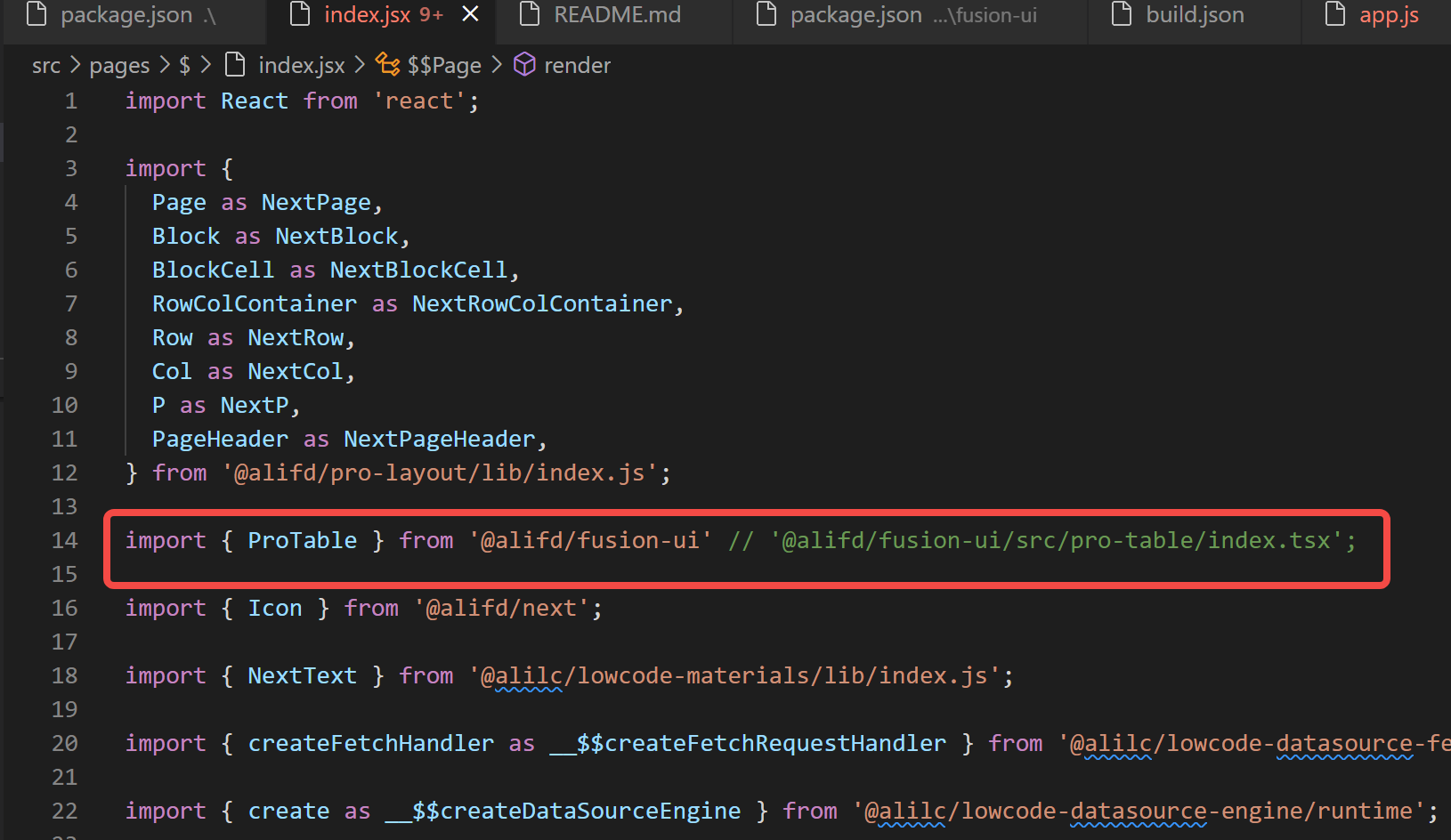Open the src breadcrumb item
1451x840 pixels.
click(45, 65)
